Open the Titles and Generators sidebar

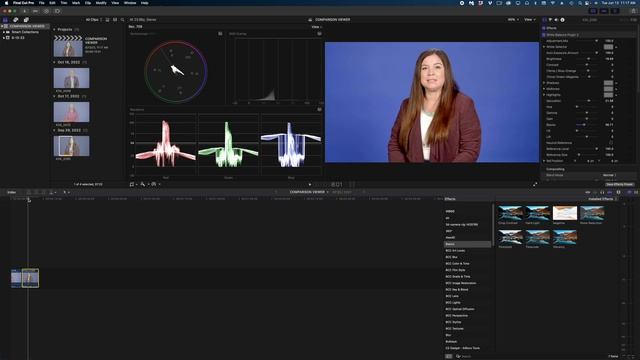26,20
